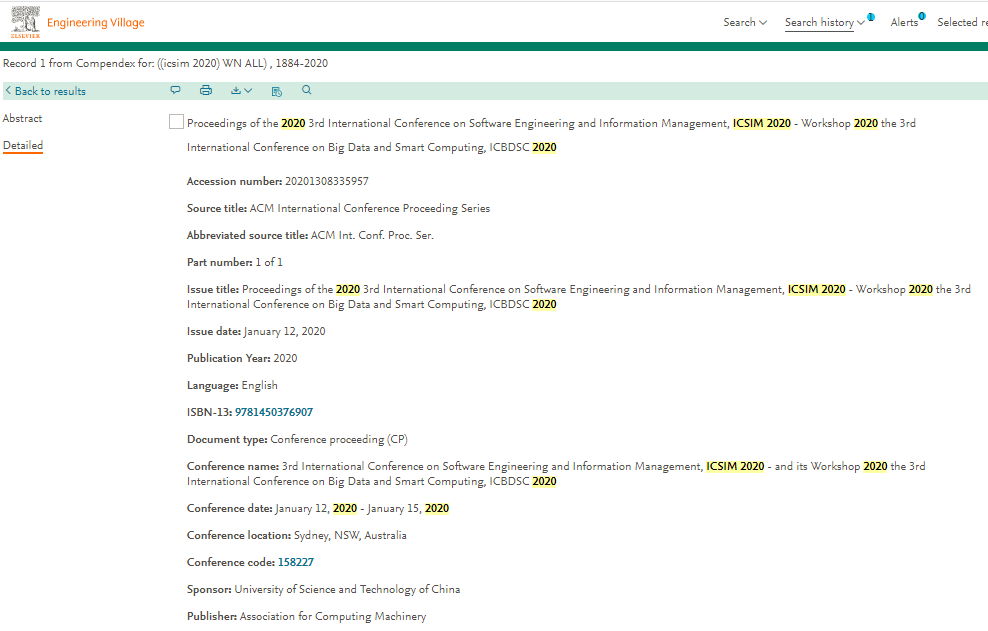Open conference code link 158227
The image size is (988, 631).
[x=296, y=562]
